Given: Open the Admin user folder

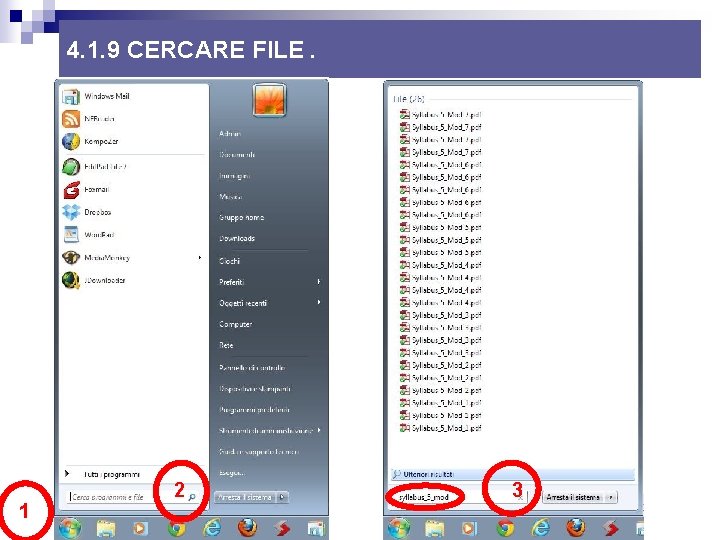Looking at the screenshot, I should (x=230, y=134).
